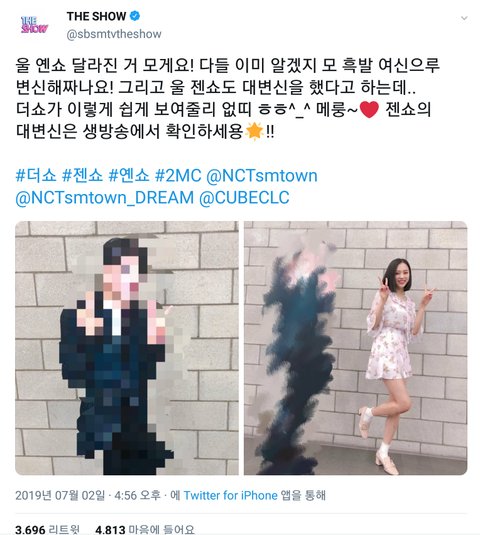Visit the @NCTsmtown_DREAM mention
This screenshot has height=535, width=480.
[x=104, y=198]
